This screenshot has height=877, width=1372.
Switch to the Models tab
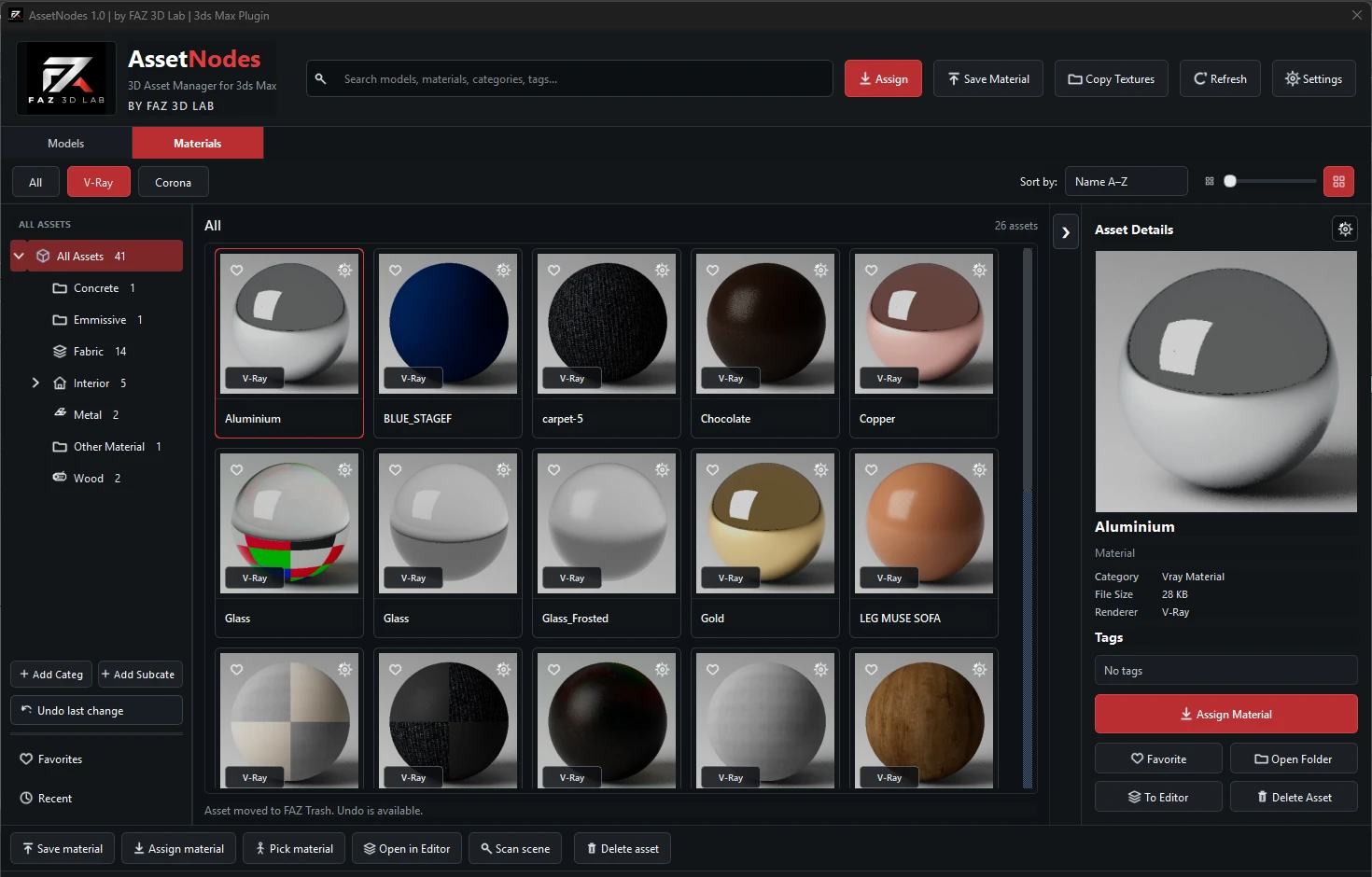tap(66, 143)
